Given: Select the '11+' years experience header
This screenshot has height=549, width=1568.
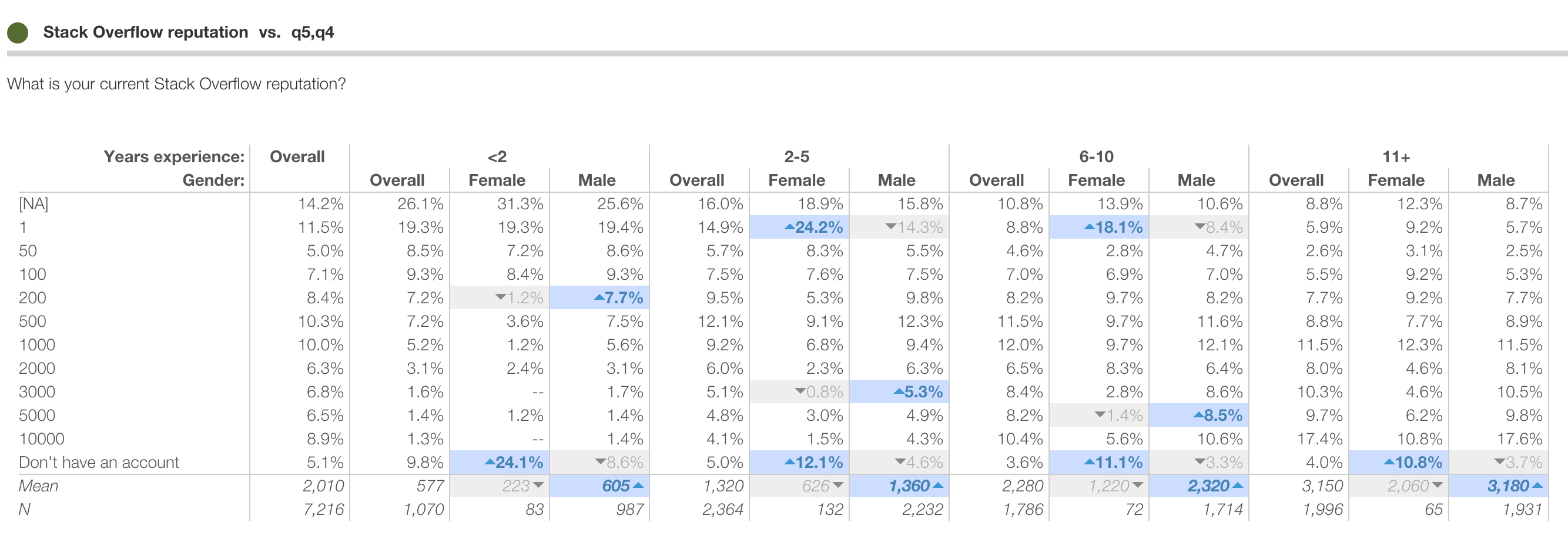Looking at the screenshot, I should [x=1396, y=157].
